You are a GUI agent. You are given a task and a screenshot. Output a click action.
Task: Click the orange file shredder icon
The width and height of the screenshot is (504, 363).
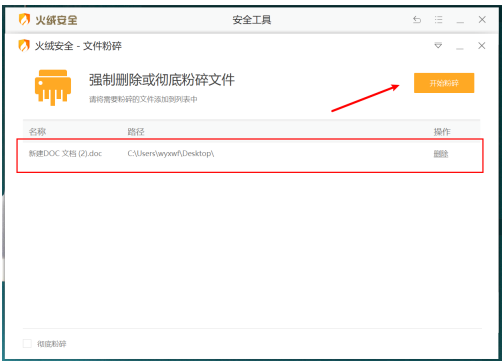click(53, 87)
